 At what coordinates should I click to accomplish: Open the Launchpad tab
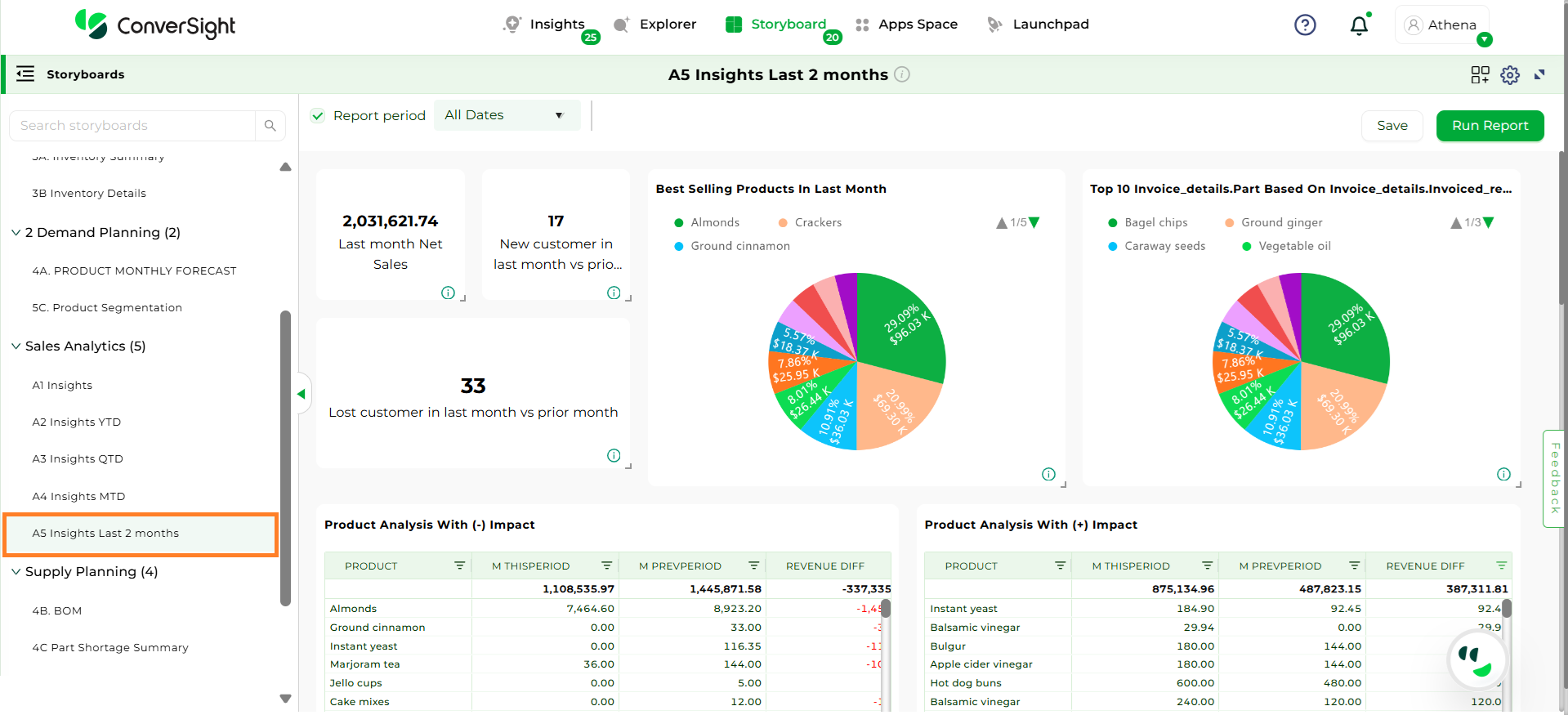(x=1038, y=25)
